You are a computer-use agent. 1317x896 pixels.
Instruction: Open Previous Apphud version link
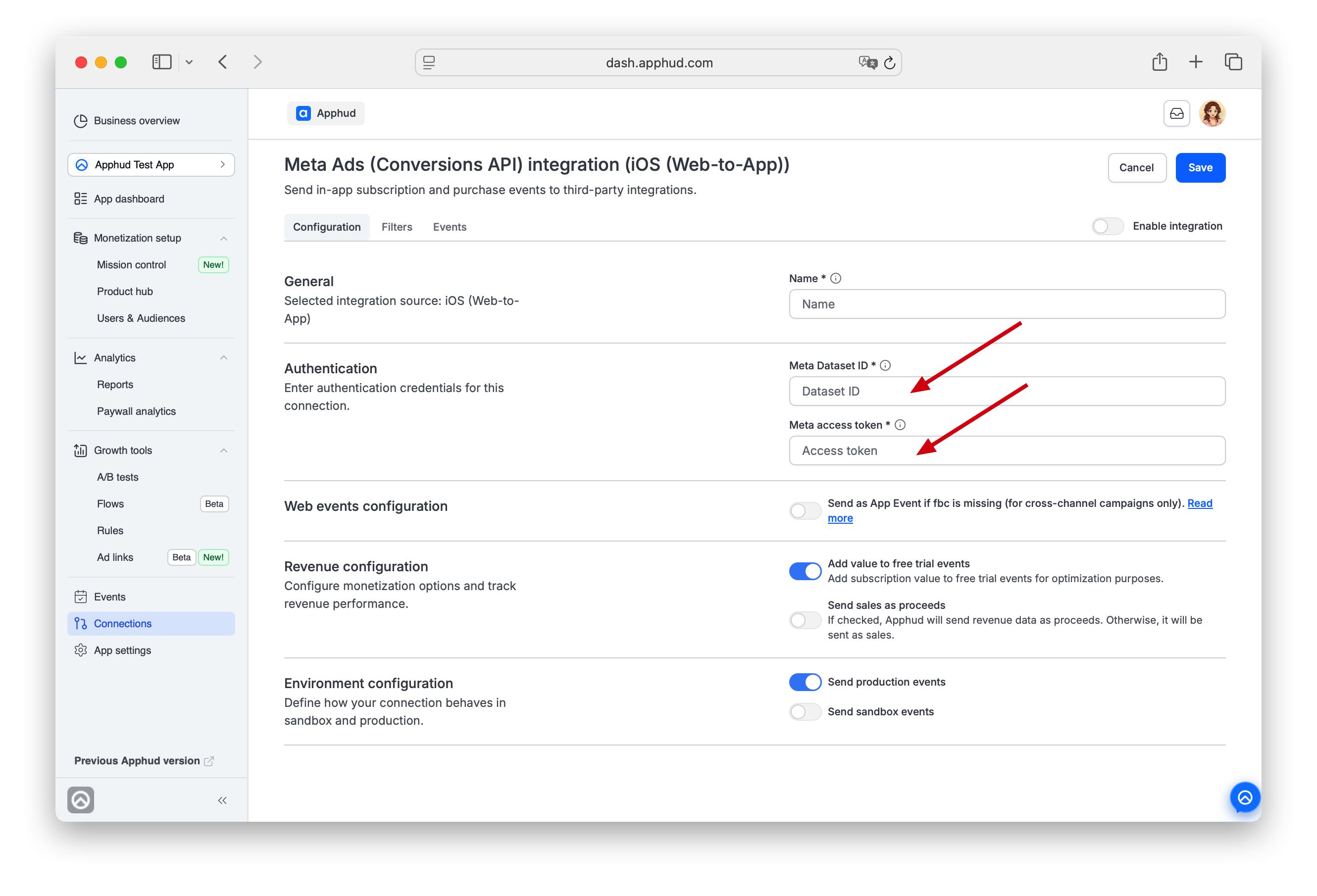click(144, 760)
